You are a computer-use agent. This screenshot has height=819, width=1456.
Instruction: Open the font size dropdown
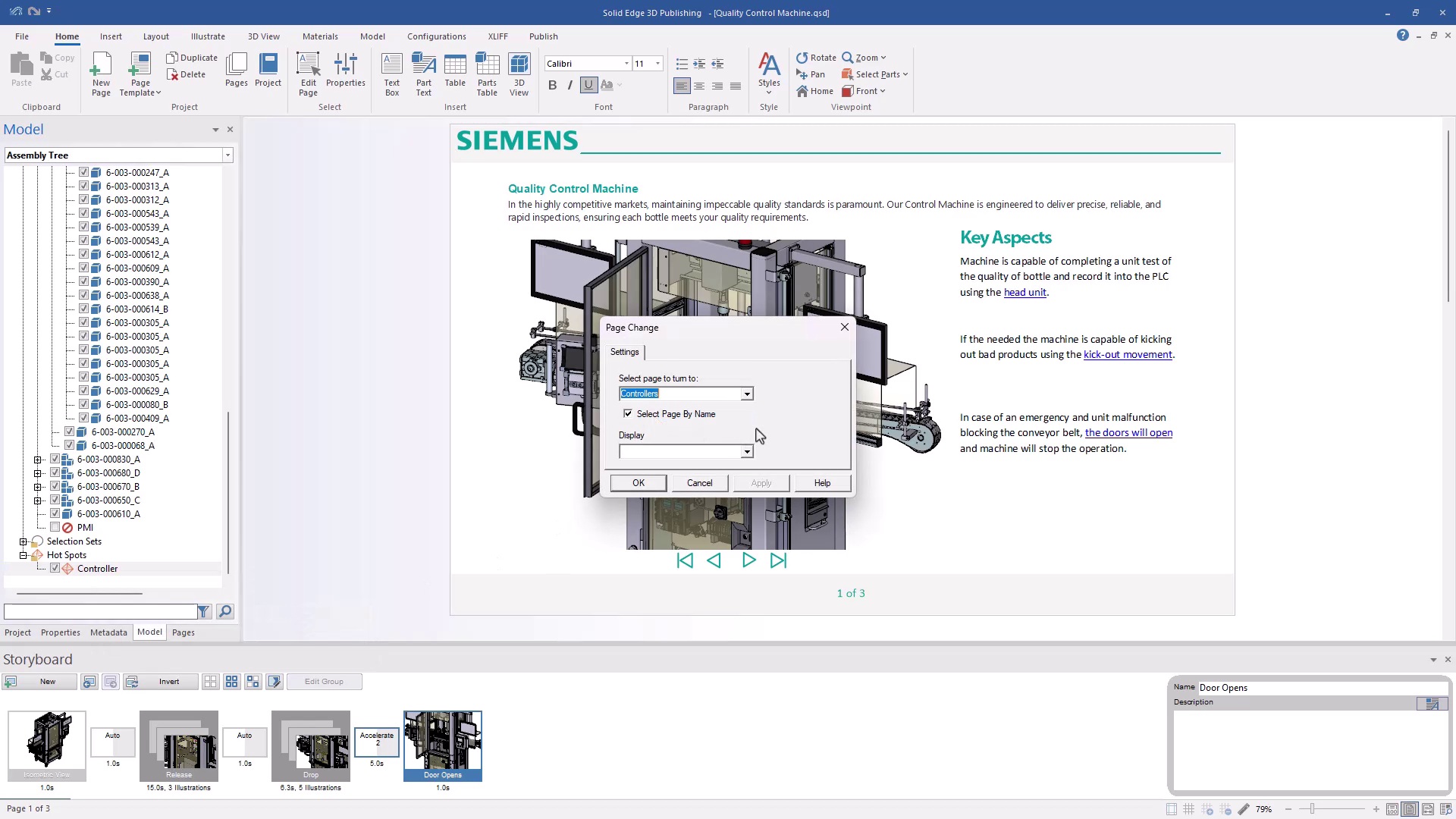tap(657, 64)
